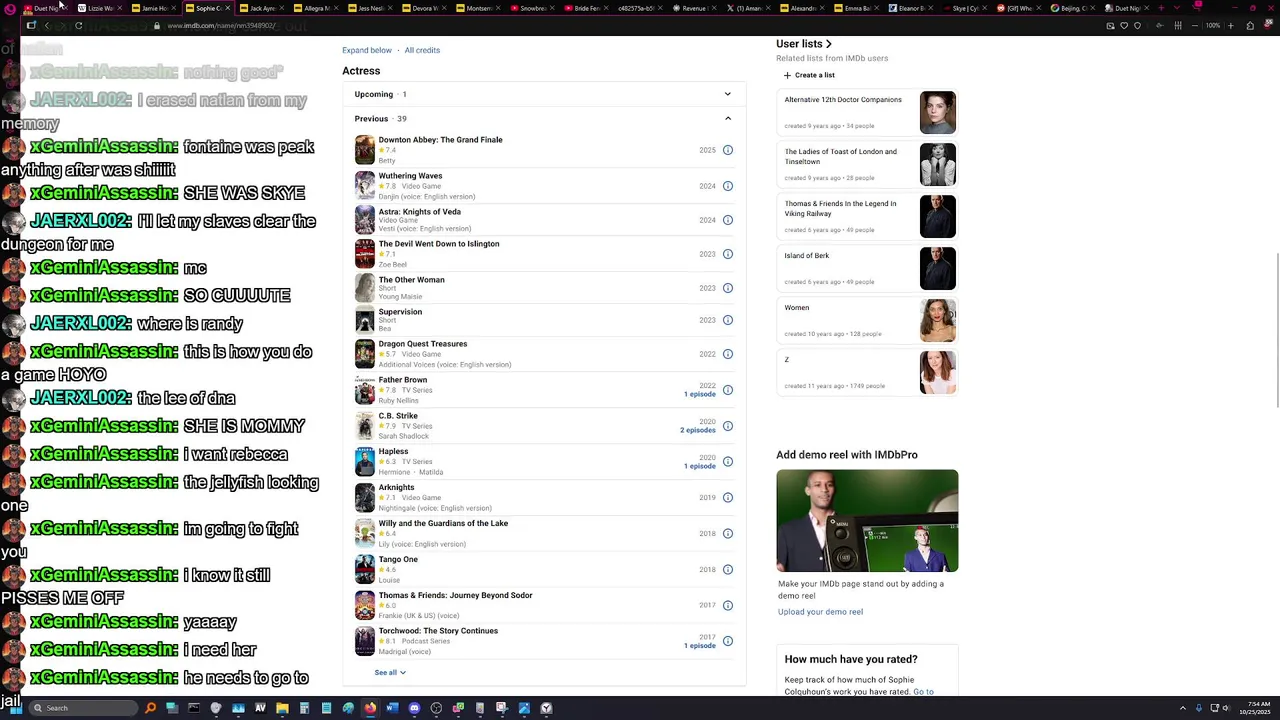Click the Expand below link

tap(367, 50)
